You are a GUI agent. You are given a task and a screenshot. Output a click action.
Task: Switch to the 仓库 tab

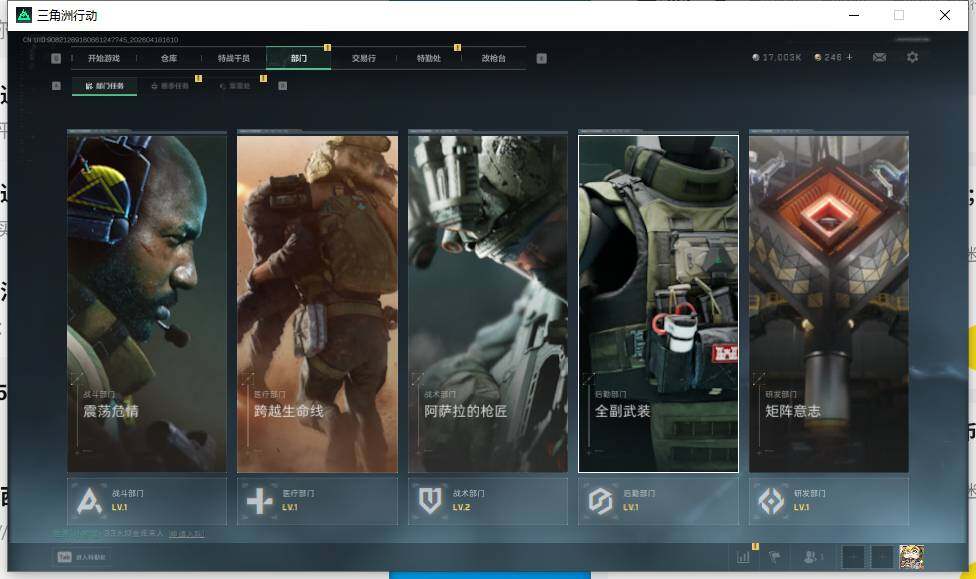click(169, 58)
